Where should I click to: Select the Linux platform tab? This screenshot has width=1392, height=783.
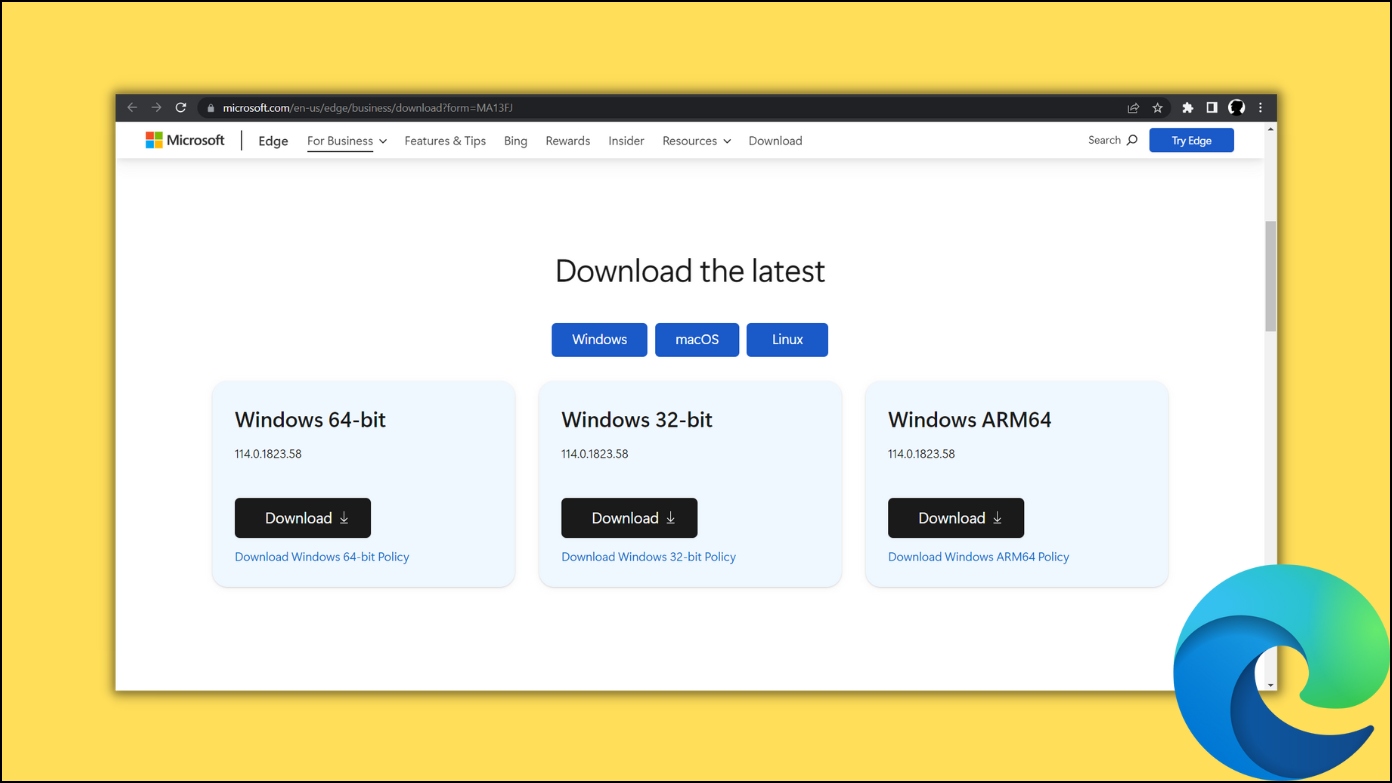787,339
